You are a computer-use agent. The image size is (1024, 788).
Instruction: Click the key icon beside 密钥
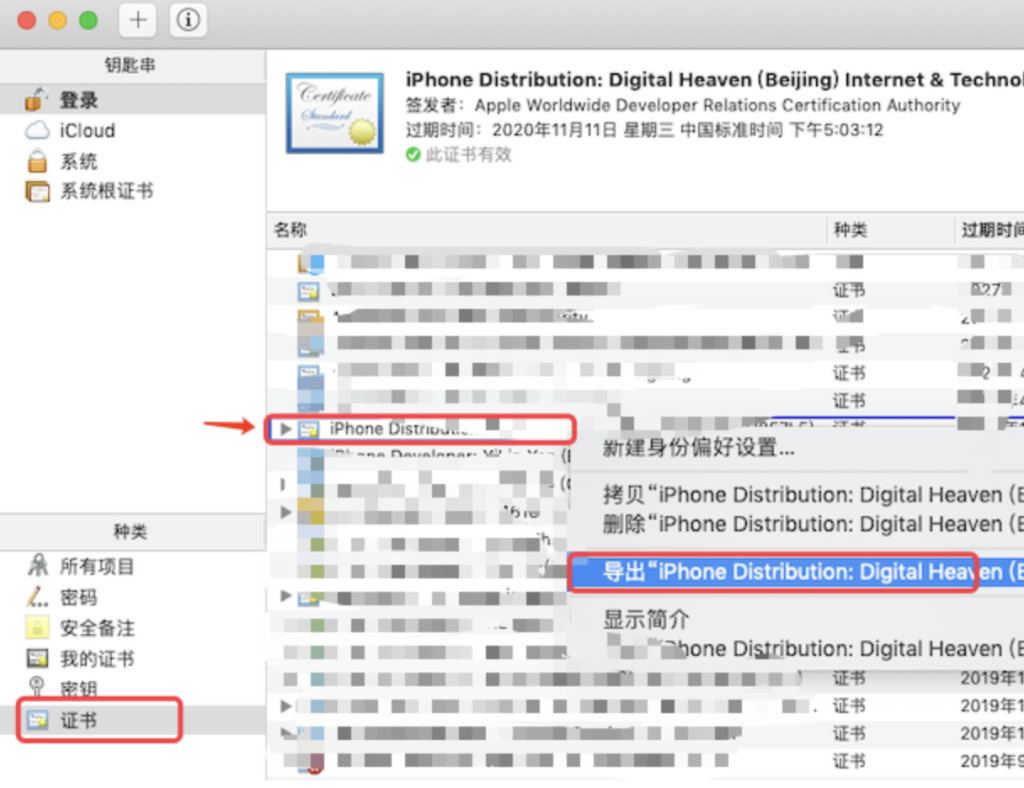tap(37, 687)
